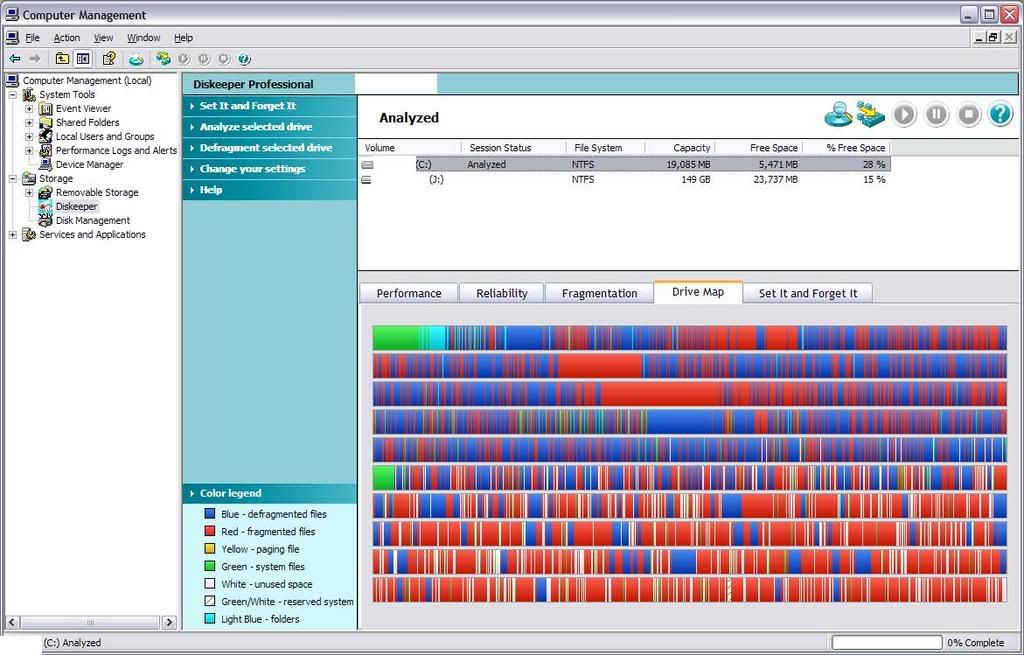This screenshot has width=1024, height=655.
Task: Click the Session Status column header
Action: [x=513, y=148]
